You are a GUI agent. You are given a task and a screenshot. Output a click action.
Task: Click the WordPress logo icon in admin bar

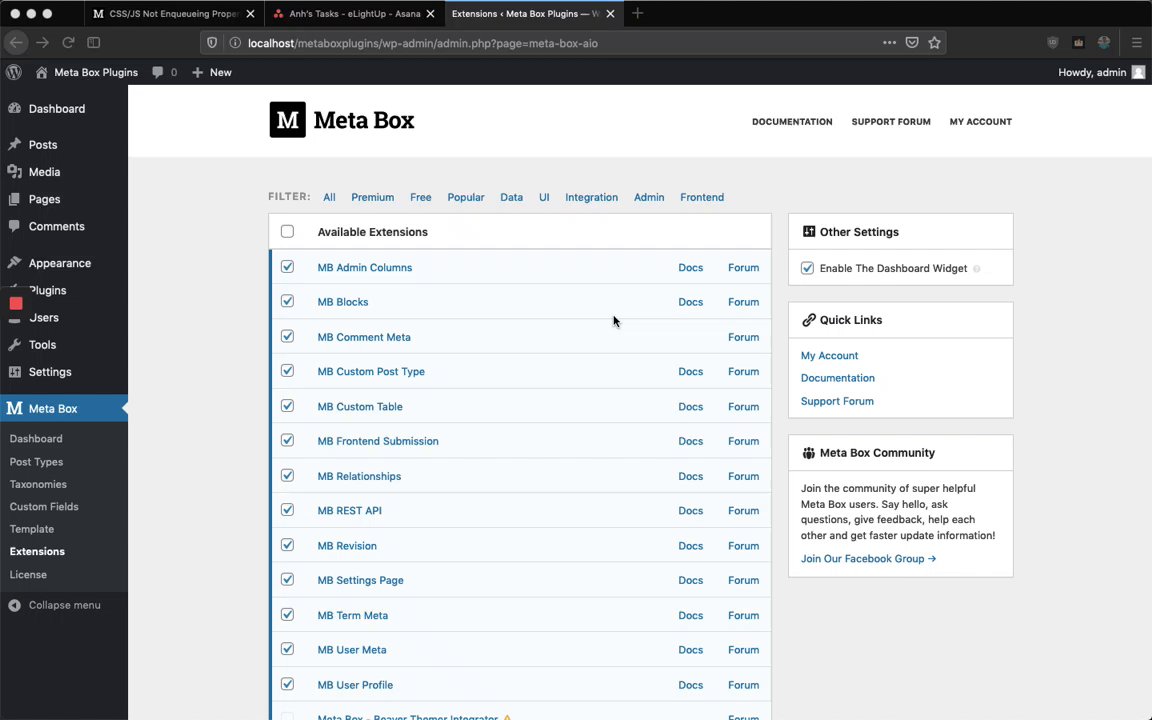pos(14,72)
